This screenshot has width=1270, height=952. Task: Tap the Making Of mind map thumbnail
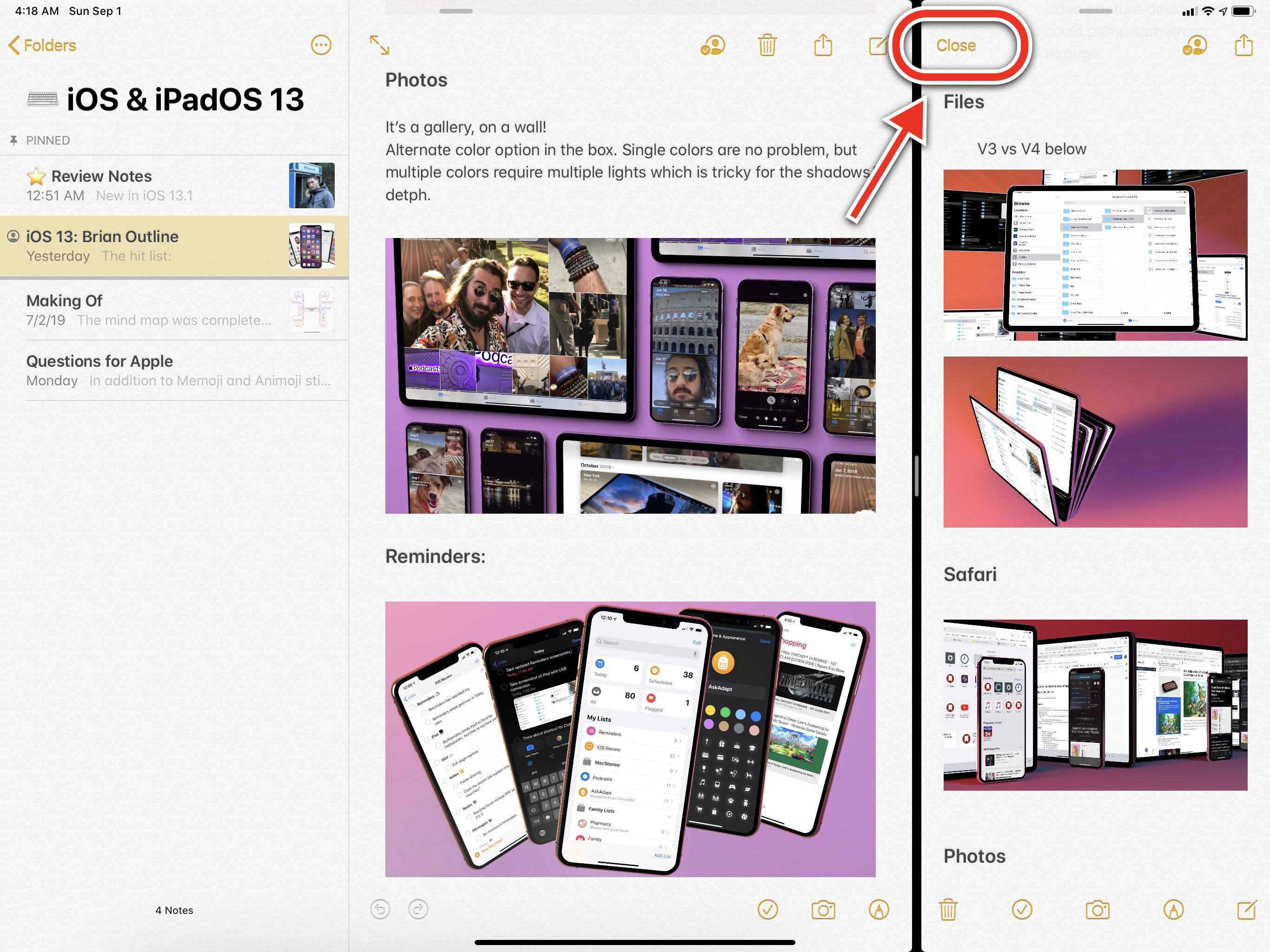[x=312, y=310]
